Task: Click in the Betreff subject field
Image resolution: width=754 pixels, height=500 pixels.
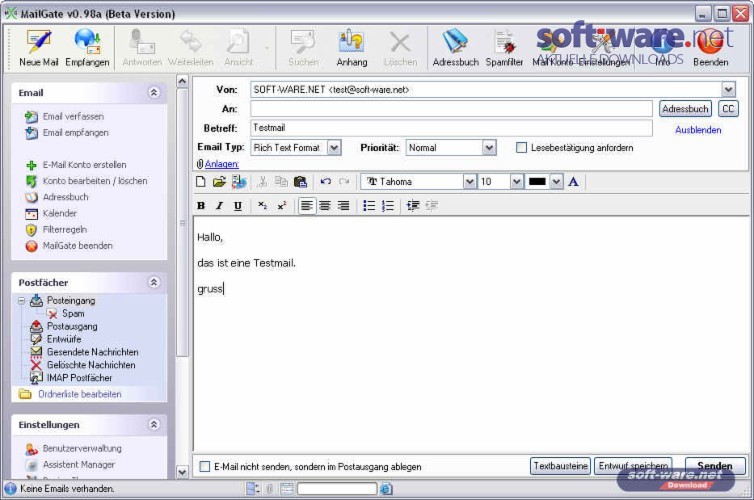Action: pyautogui.click(x=451, y=128)
